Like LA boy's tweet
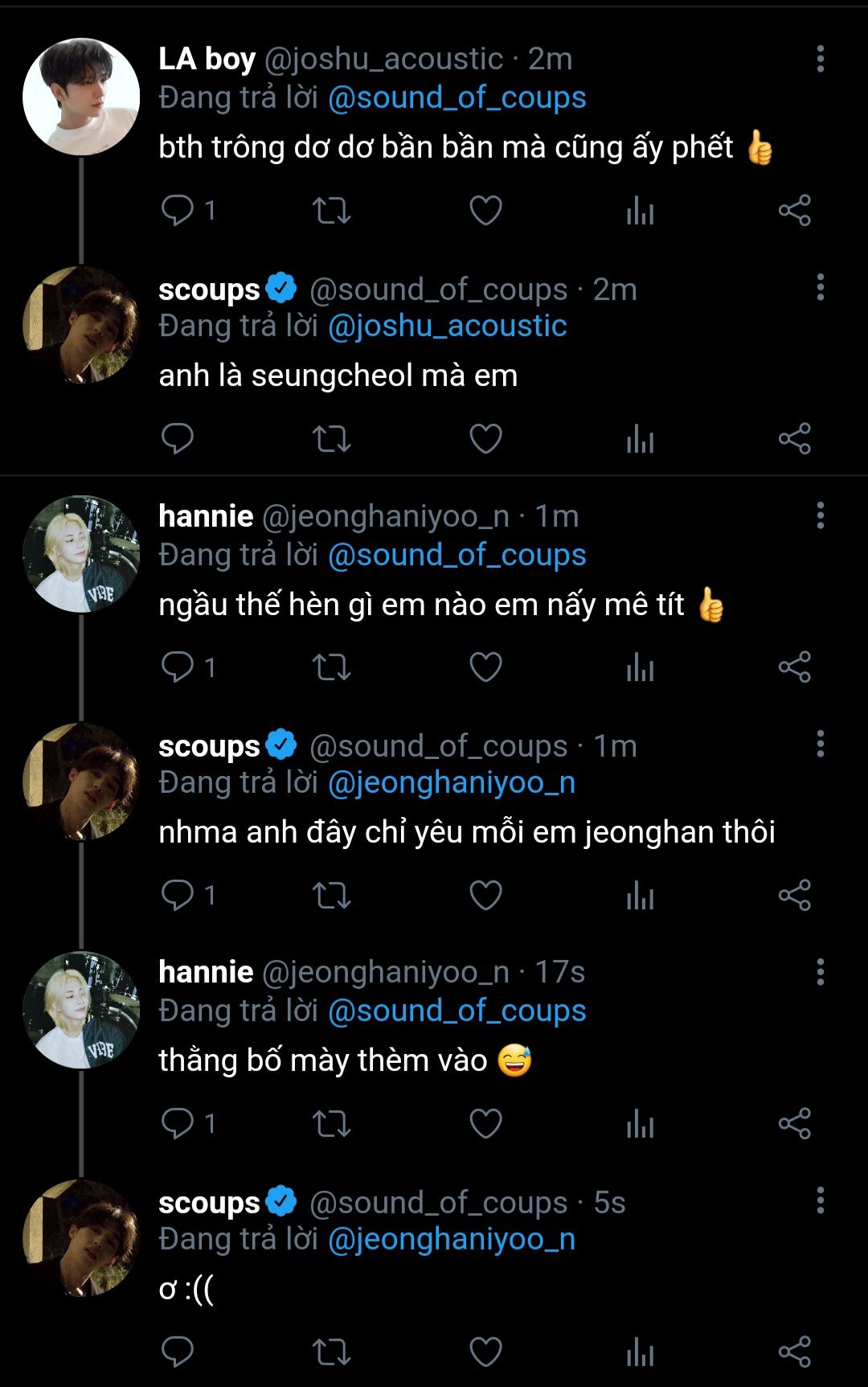This screenshot has width=868, height=1387. tap(485, 211)
